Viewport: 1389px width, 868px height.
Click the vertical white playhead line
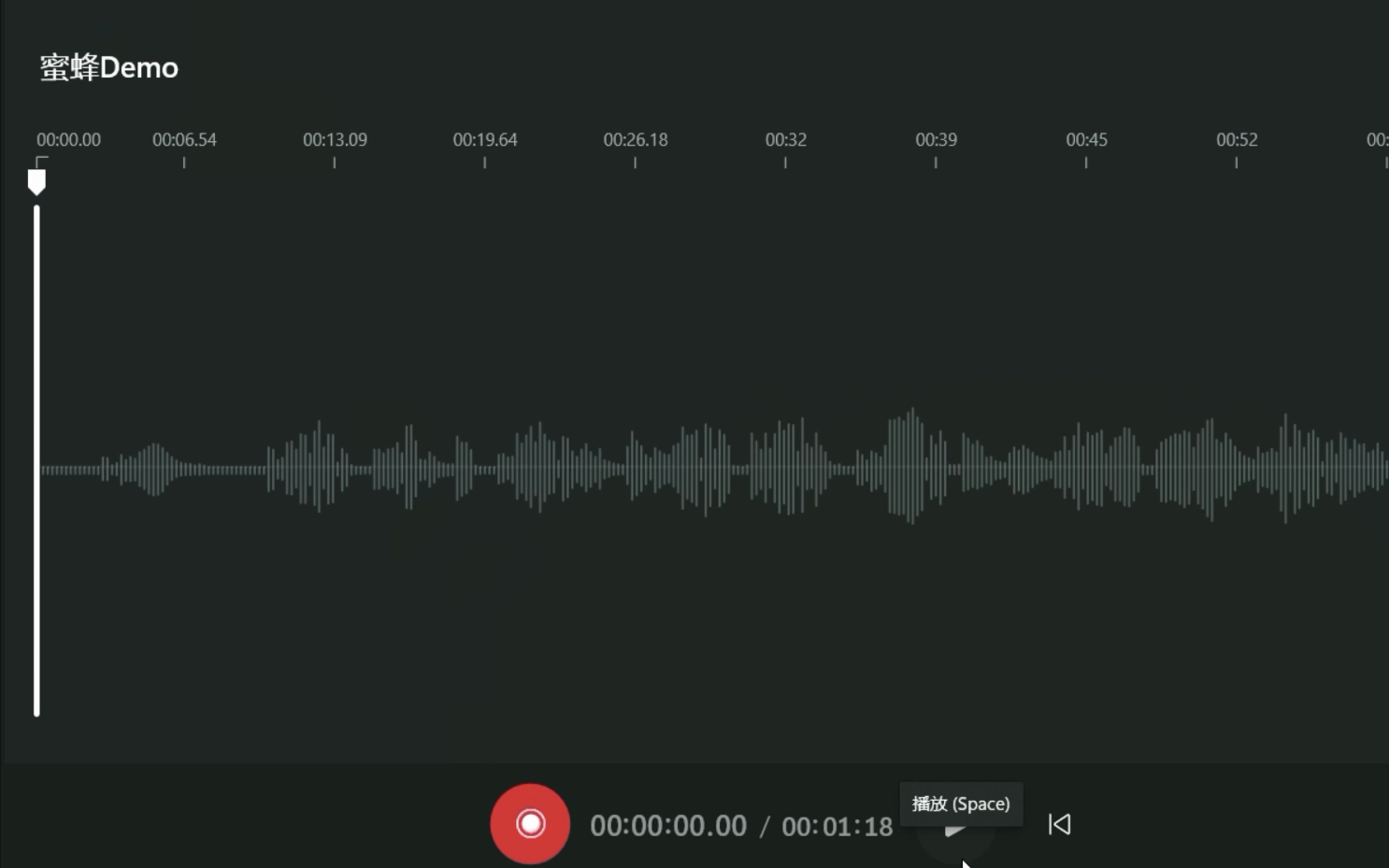(36, 461)
